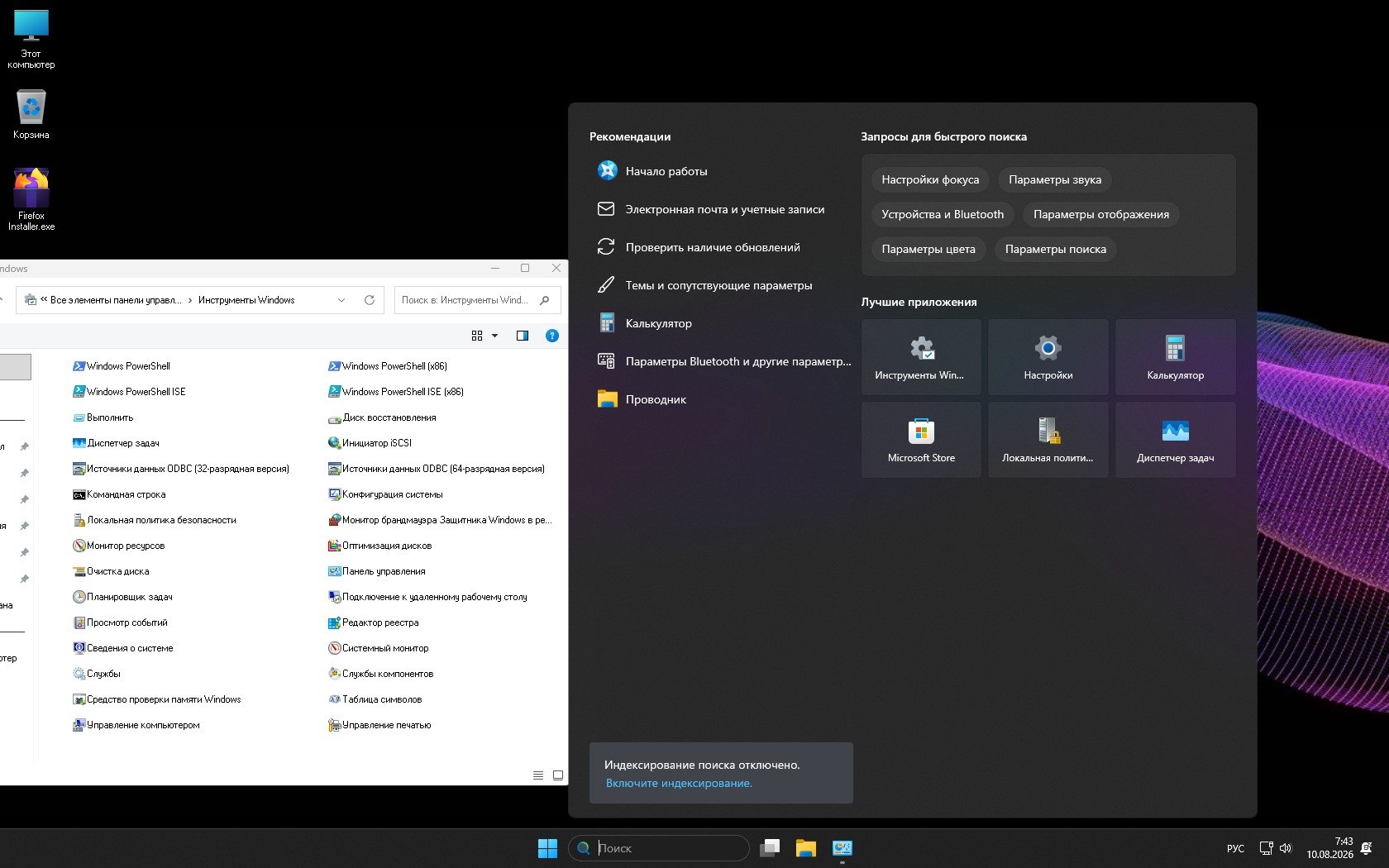Select Проверить наличие обновлений recommendation
Image resolution: width=1389 pixels, height=868 pixels.
point(721,247)
